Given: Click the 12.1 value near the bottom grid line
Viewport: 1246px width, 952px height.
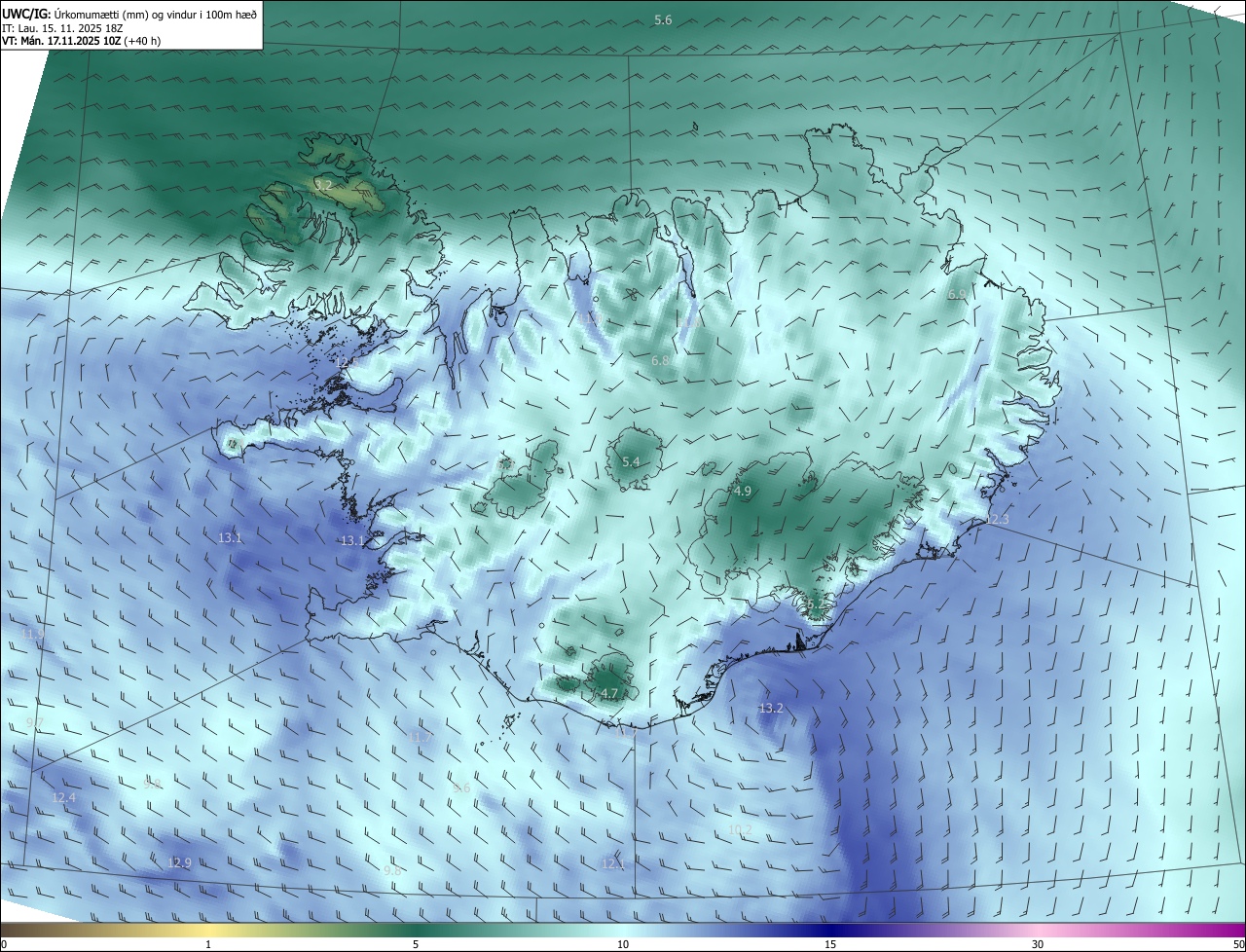Looking at the screenshot, I should [612, 863].
